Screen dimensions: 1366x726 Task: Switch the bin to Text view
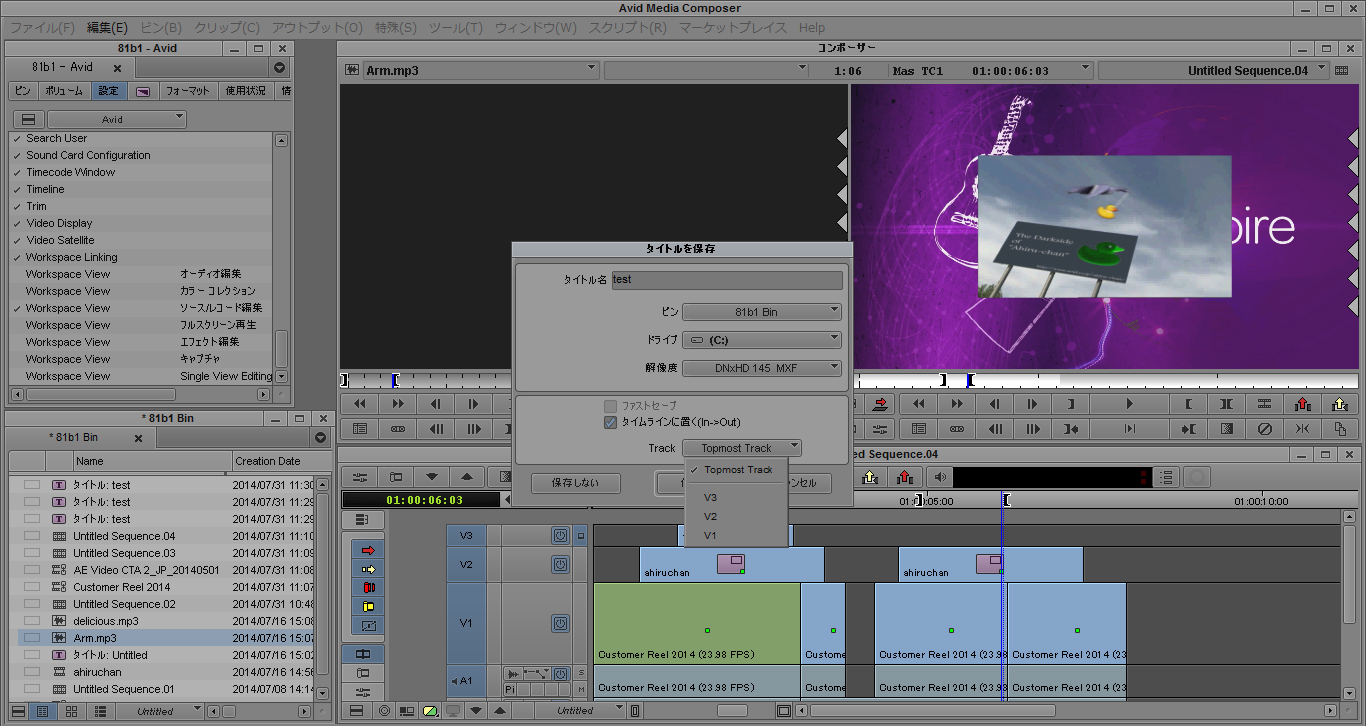(41, 711)
